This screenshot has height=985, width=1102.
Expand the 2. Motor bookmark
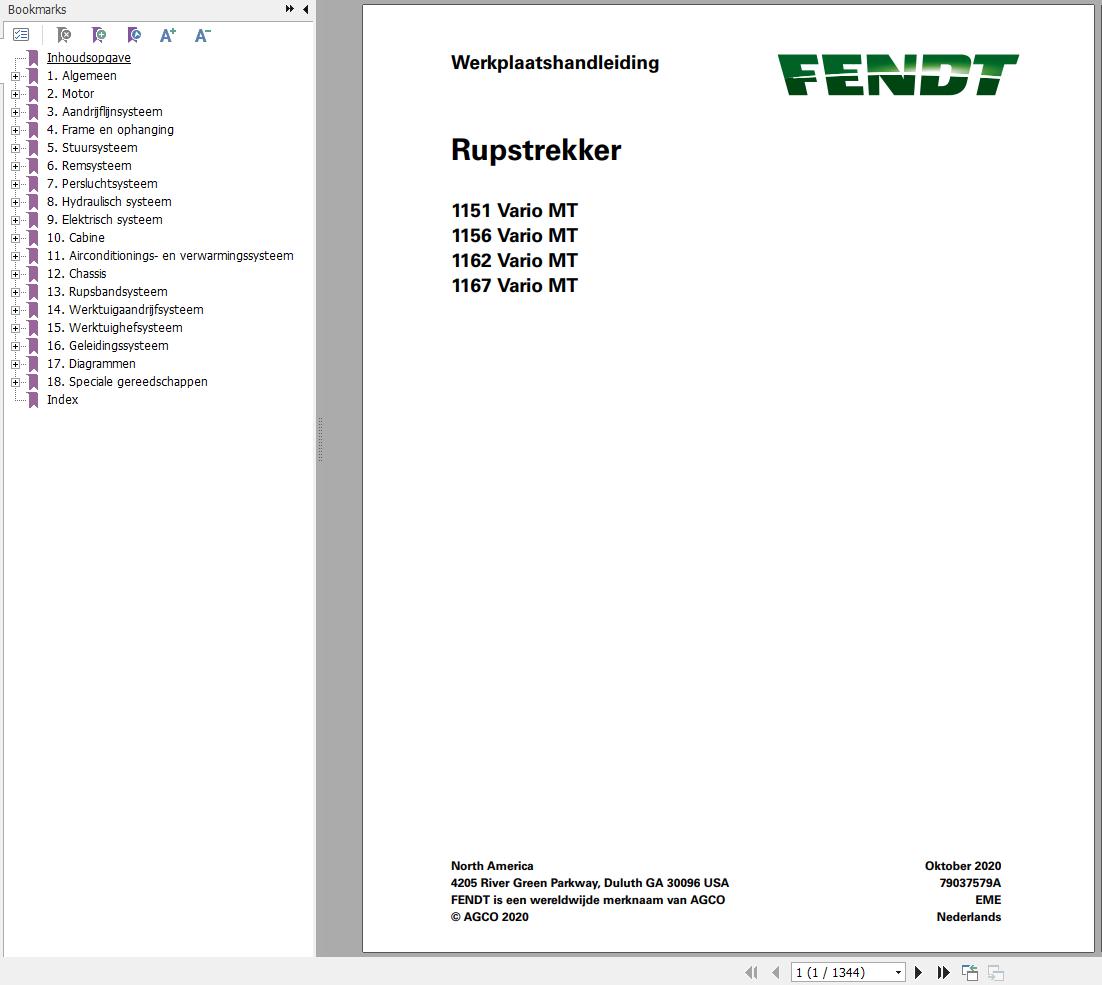pyautogui.click(x=15, y=94)
